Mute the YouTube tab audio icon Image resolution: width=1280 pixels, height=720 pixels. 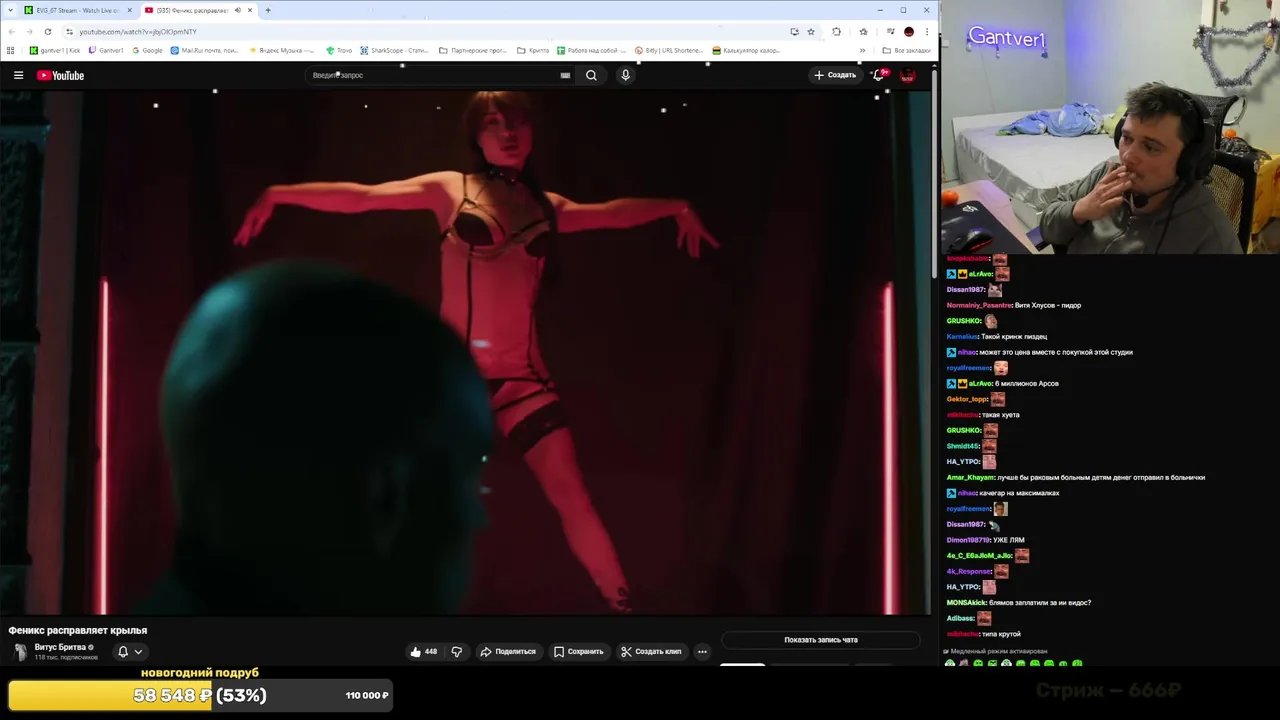coord(237,10)
